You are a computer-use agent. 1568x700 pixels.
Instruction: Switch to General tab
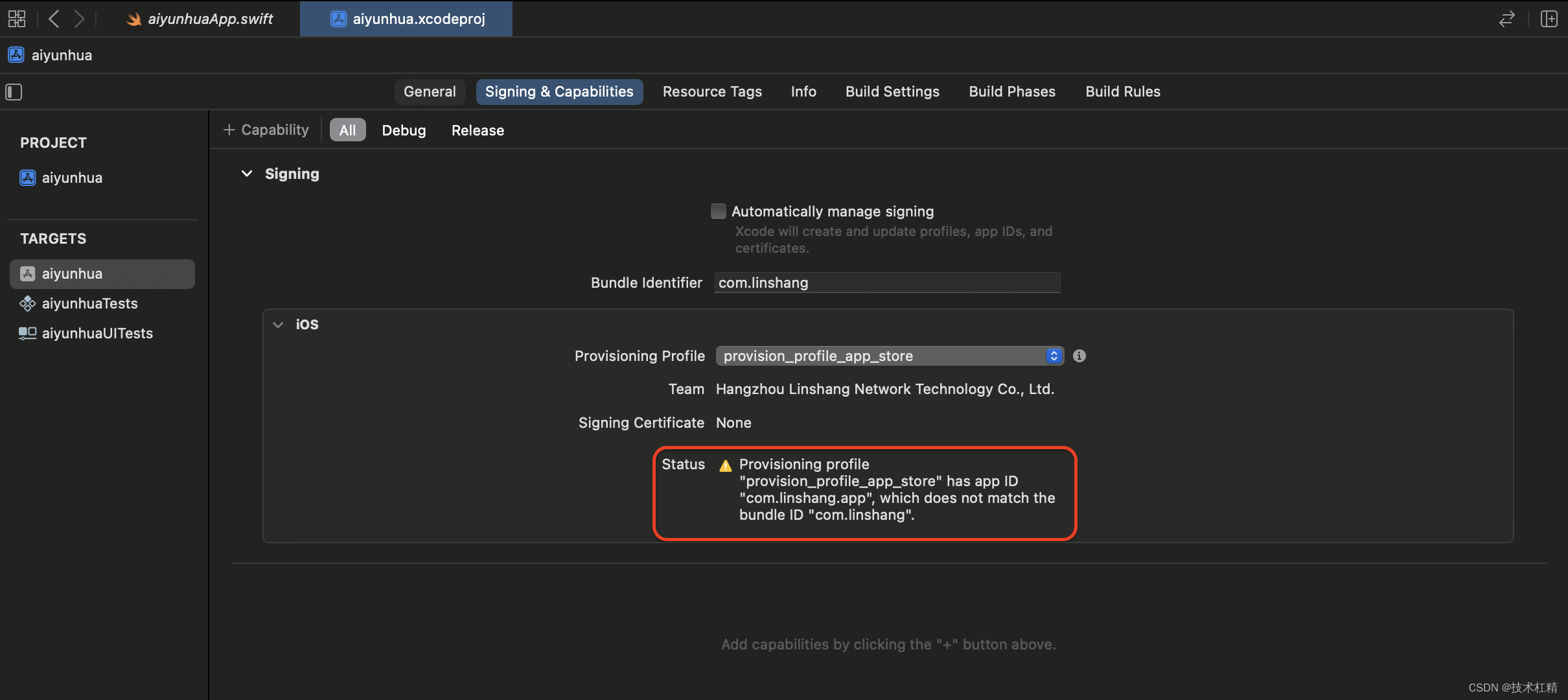click(x=429, y=91)
